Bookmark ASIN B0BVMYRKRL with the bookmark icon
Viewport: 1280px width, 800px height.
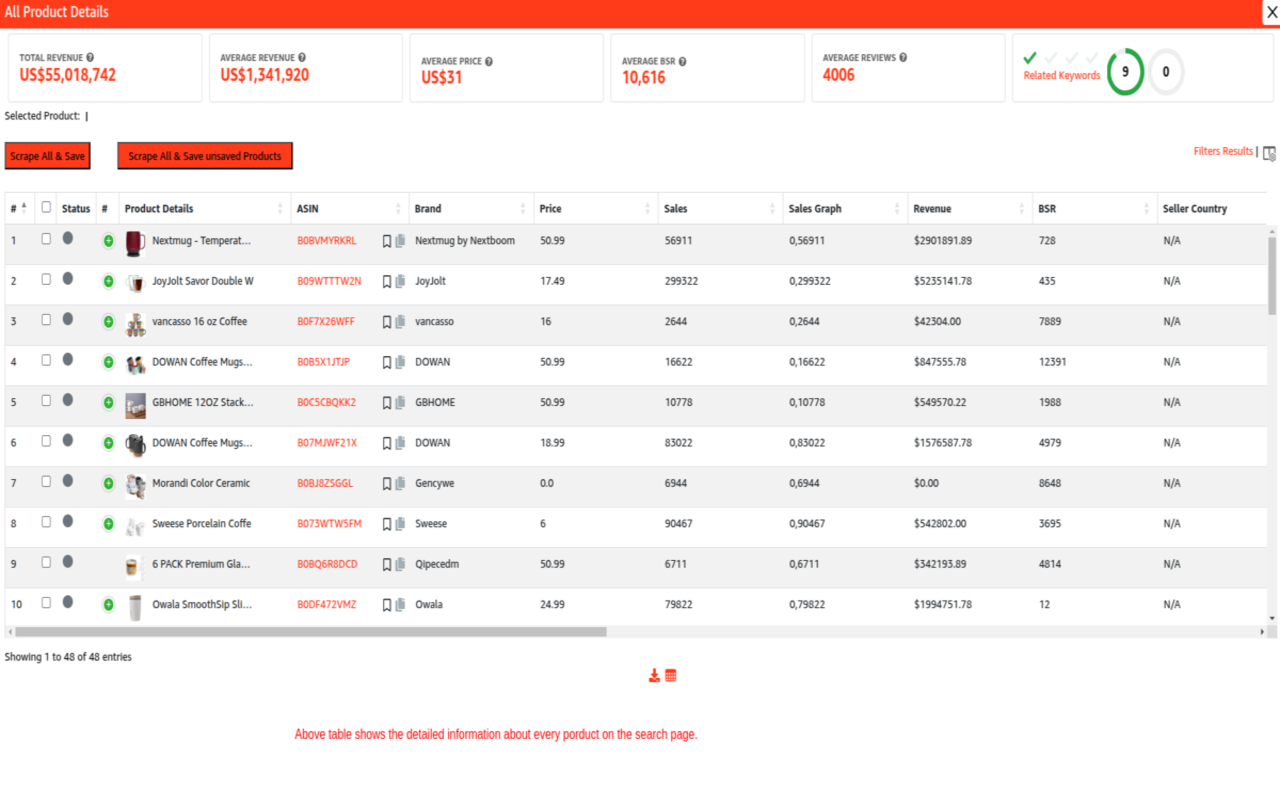point(387,241)
